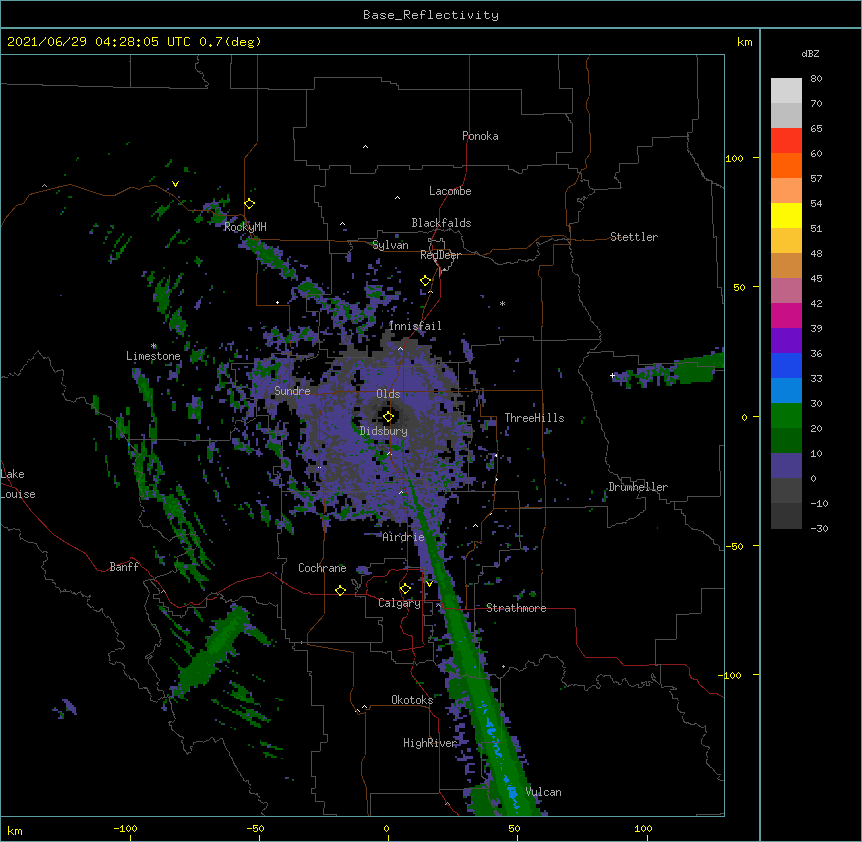The width and height of the screenshot is (862, 842).
Task: Pick the purple 36-39 dBZ legend swatch
Action: pos(786,341)
